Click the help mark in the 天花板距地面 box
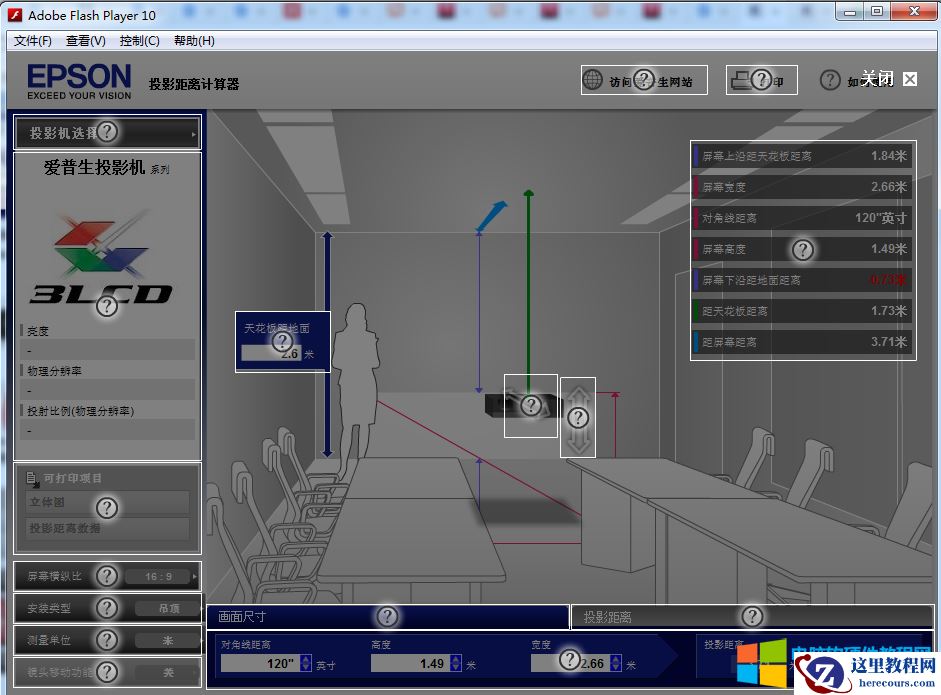 click(282, 342)
